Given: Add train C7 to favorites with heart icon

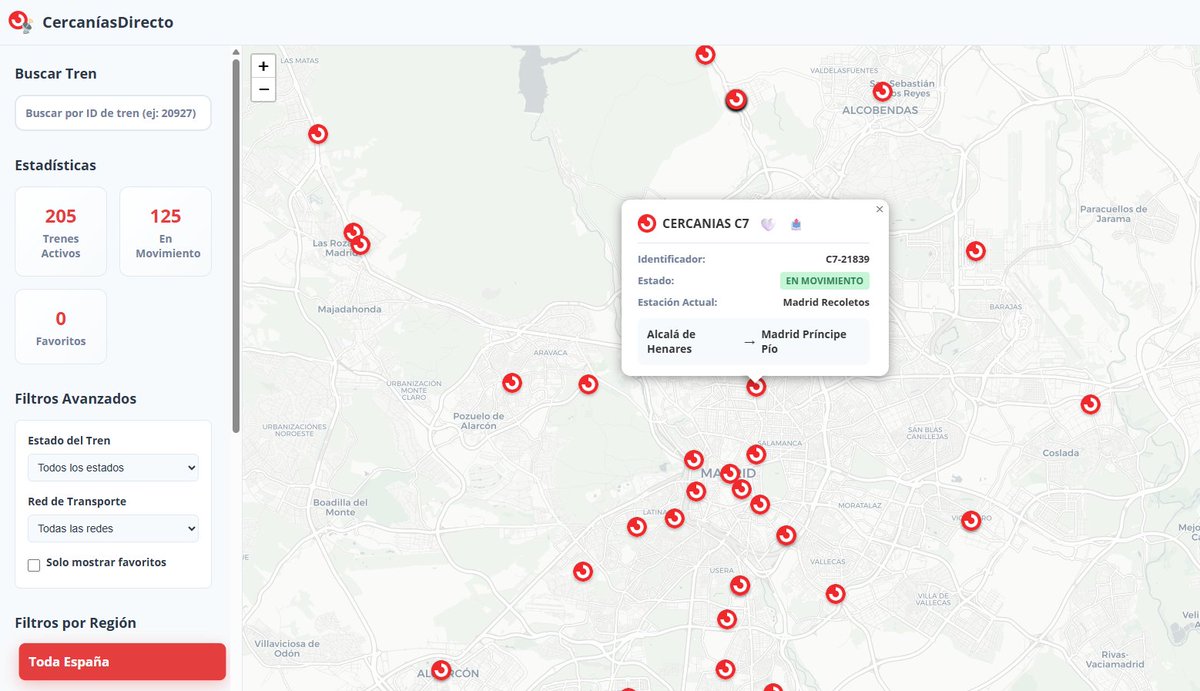Looking at the screenshot, I should [768, 224].
